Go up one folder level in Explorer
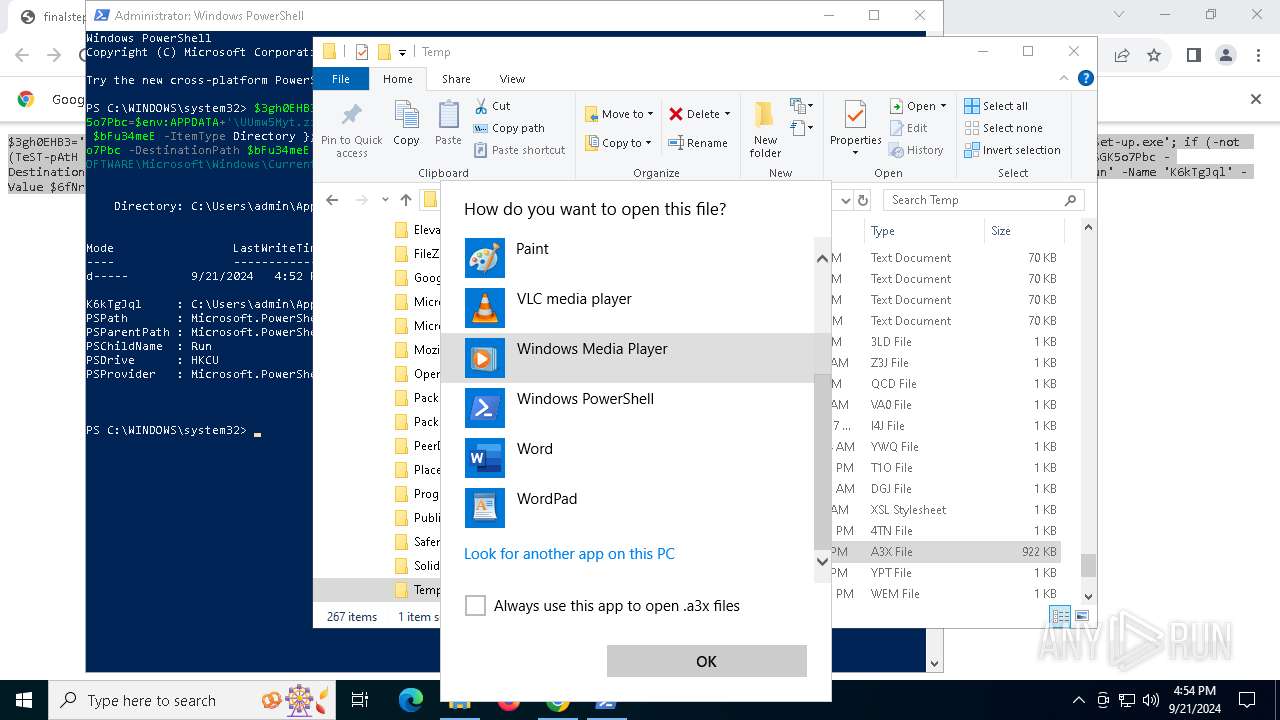1280x720 pixels. 405,200
